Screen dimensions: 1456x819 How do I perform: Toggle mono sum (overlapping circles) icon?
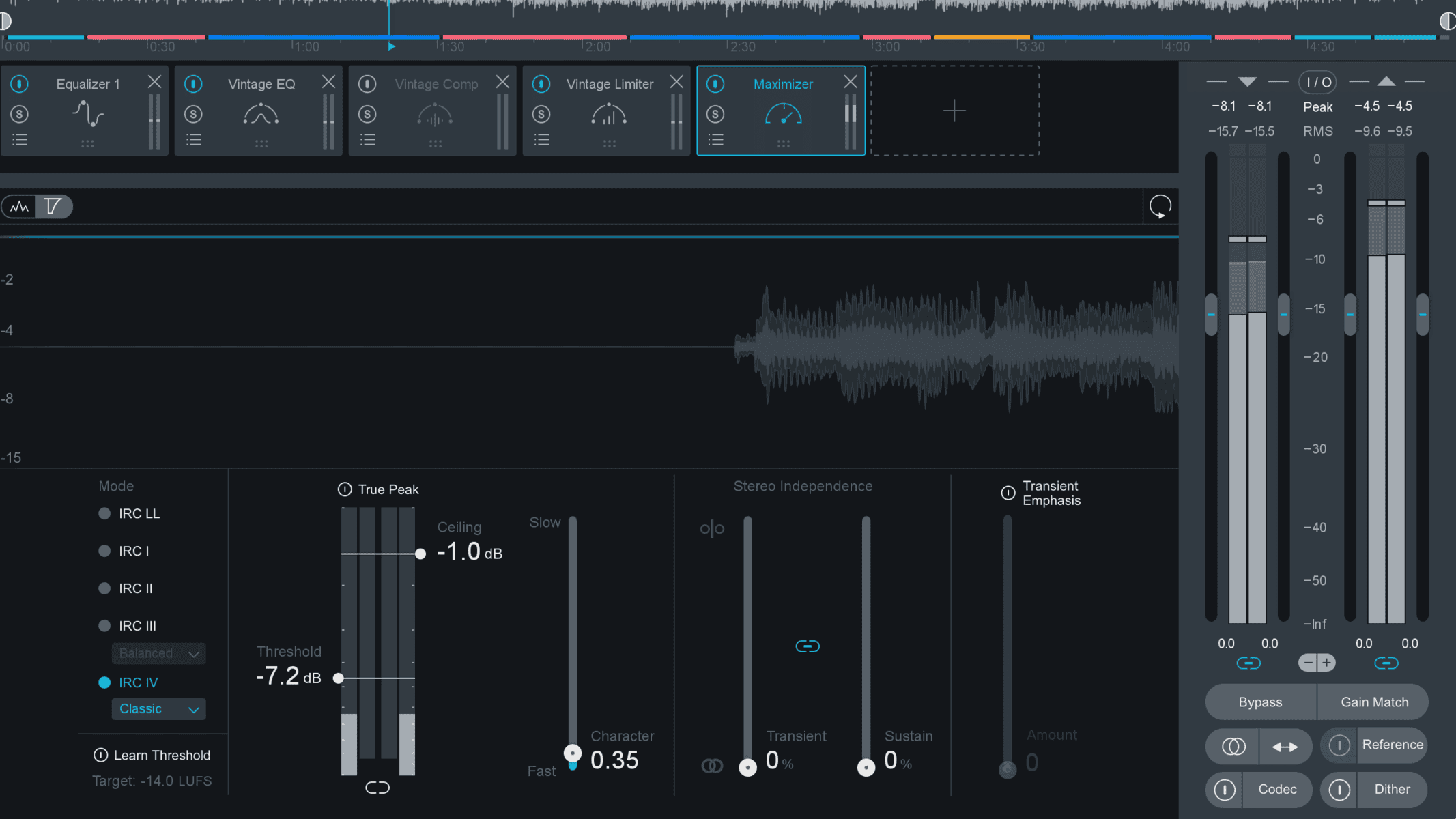tap(1233, 747)
